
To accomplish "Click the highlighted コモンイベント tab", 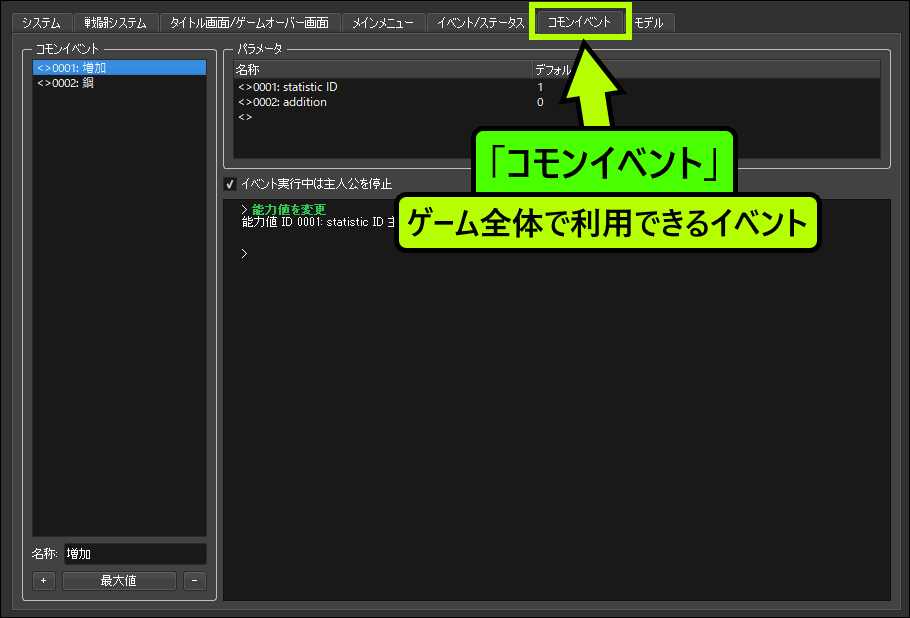I will coord(580,21).
